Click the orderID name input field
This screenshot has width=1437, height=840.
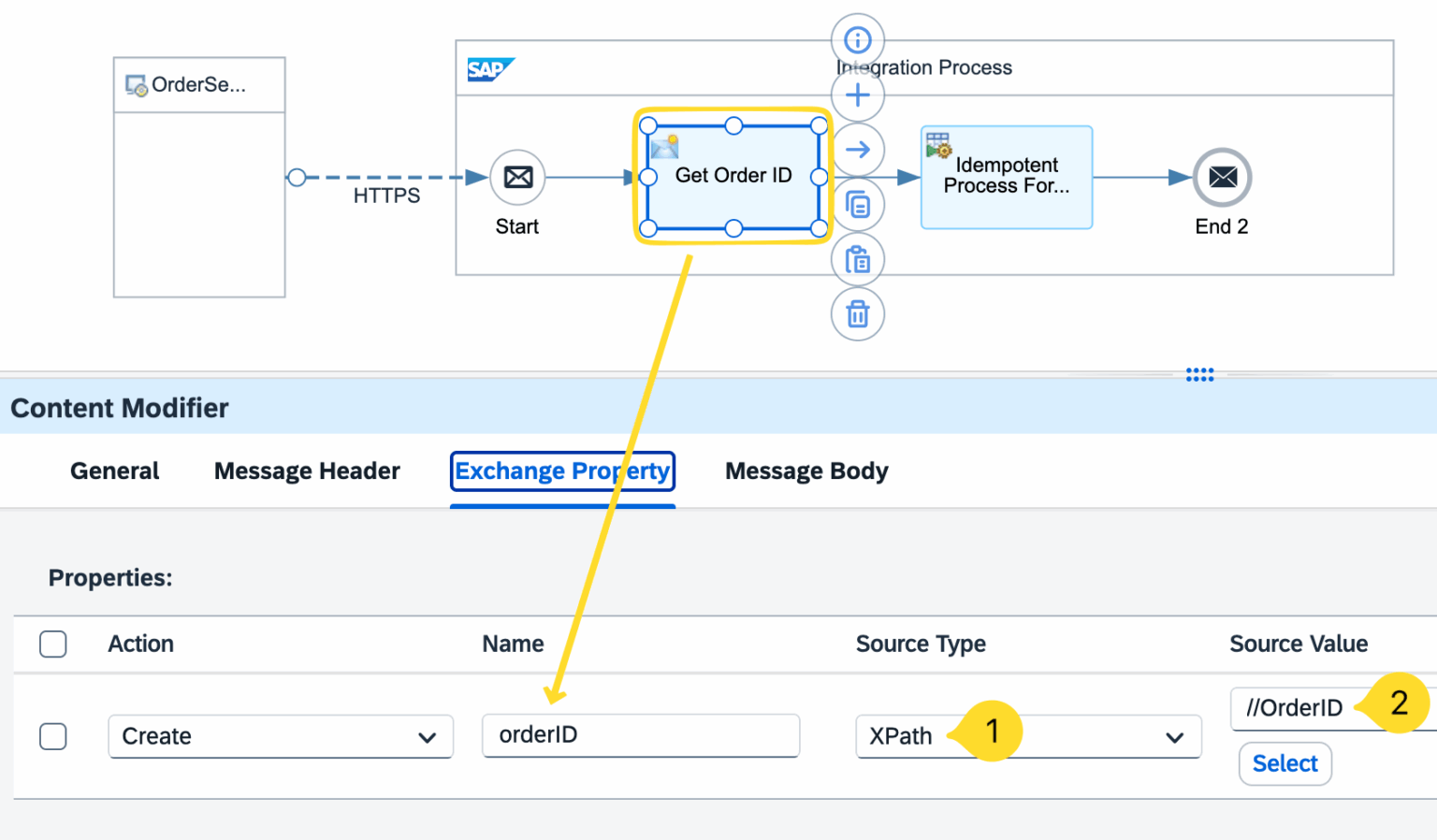tap(640, 735)
